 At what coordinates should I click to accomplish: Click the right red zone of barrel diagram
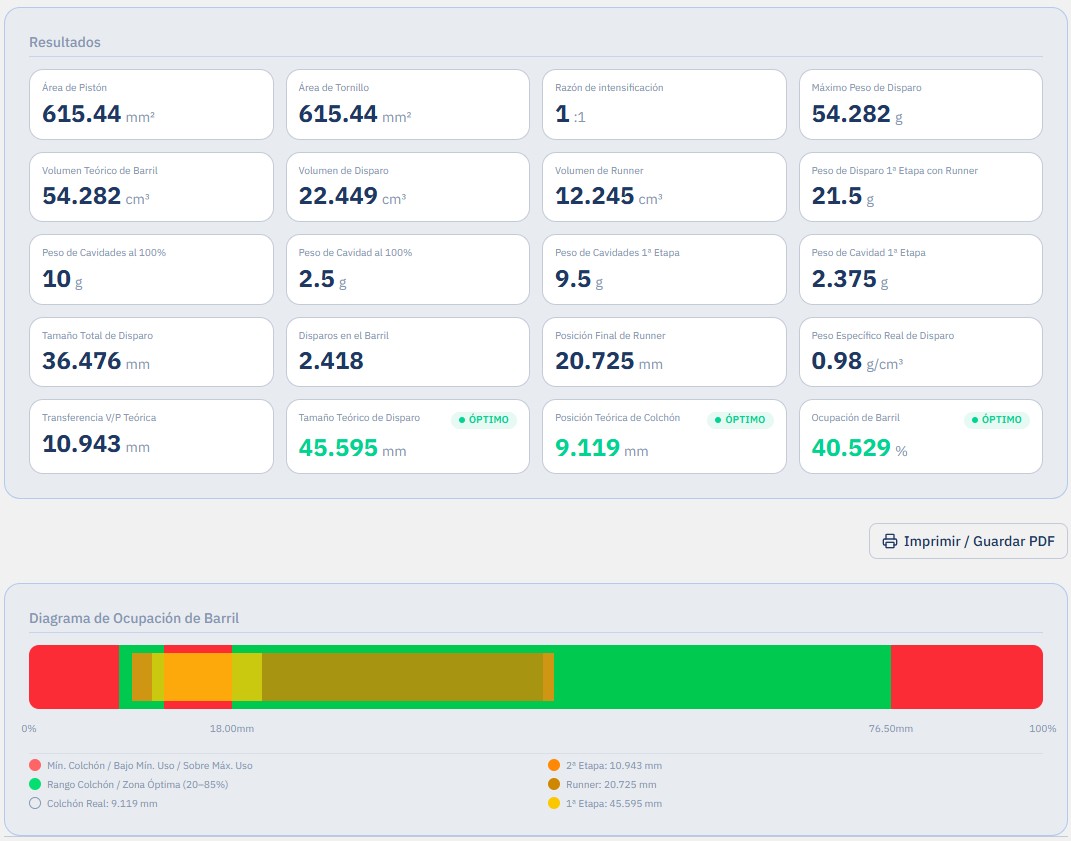pos(966,676)
